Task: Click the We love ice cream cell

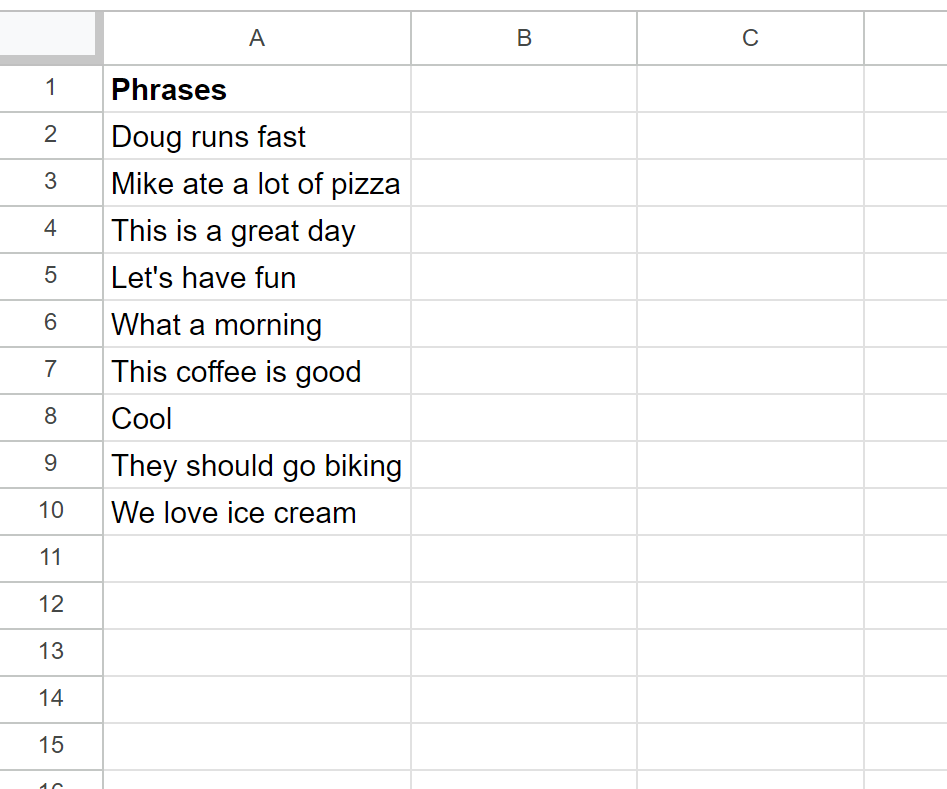Action: pos(257,511)
